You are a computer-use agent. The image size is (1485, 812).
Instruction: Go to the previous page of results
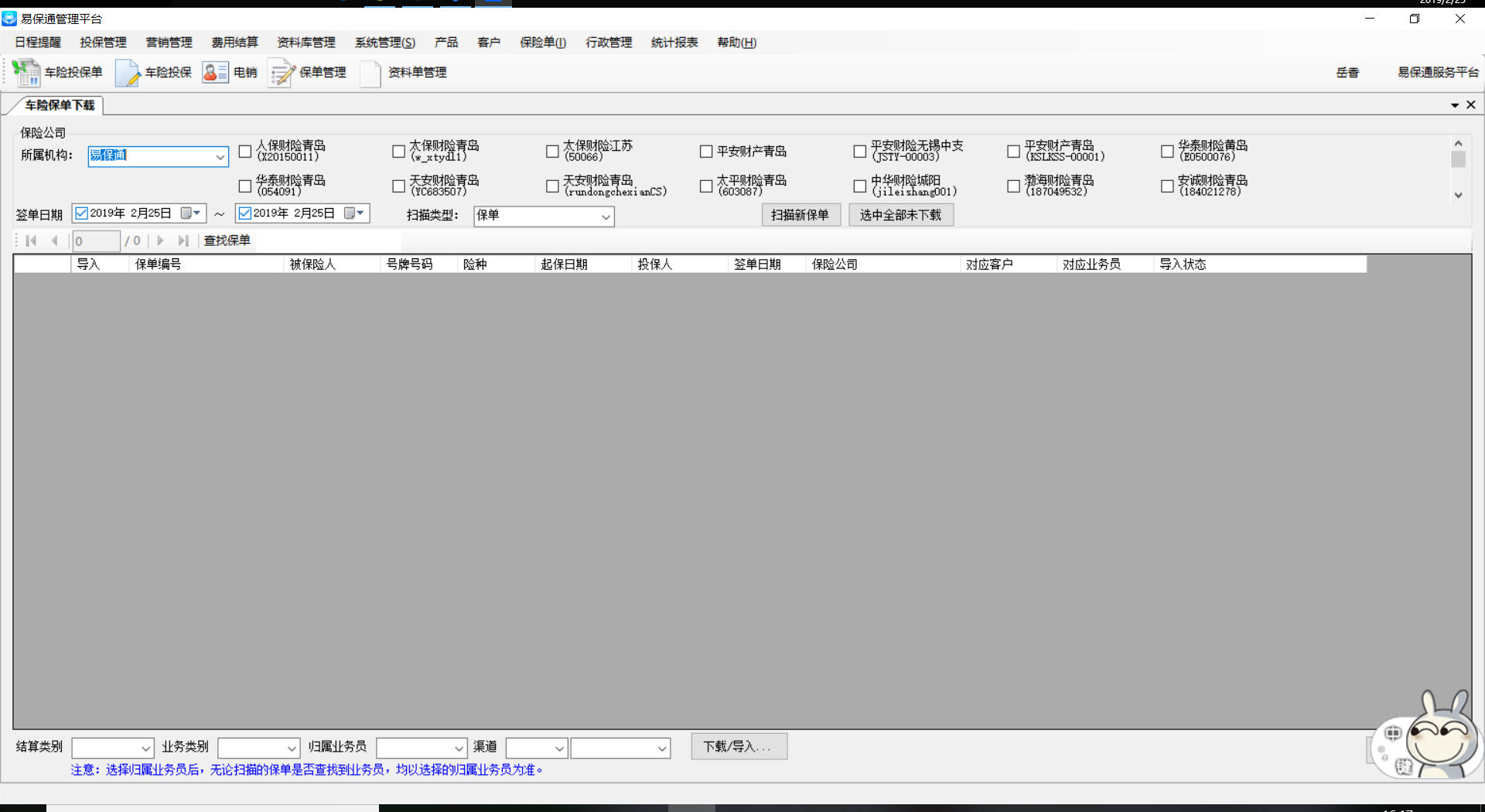coord(54,241)
